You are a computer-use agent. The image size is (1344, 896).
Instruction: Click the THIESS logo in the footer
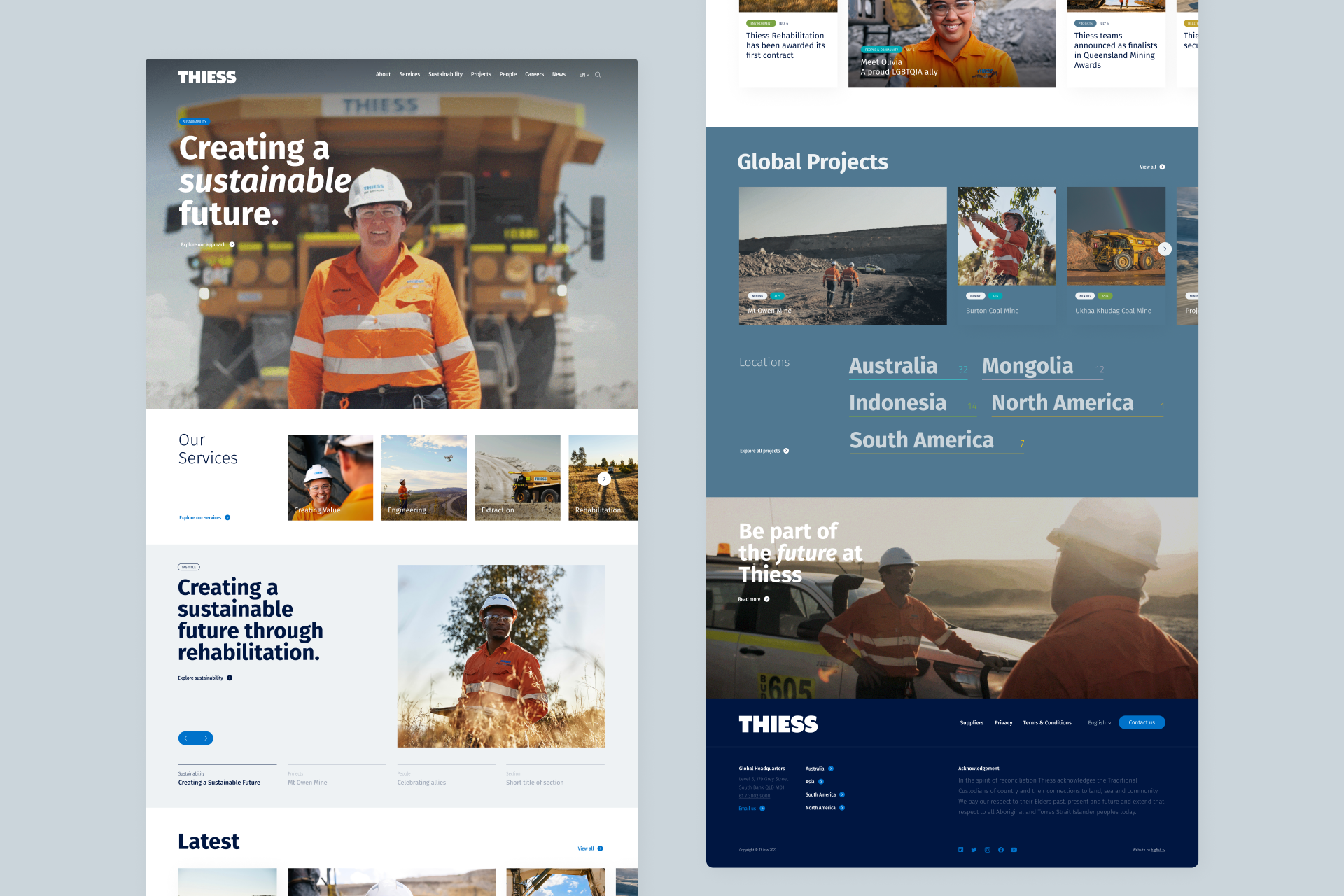point(778,724)
